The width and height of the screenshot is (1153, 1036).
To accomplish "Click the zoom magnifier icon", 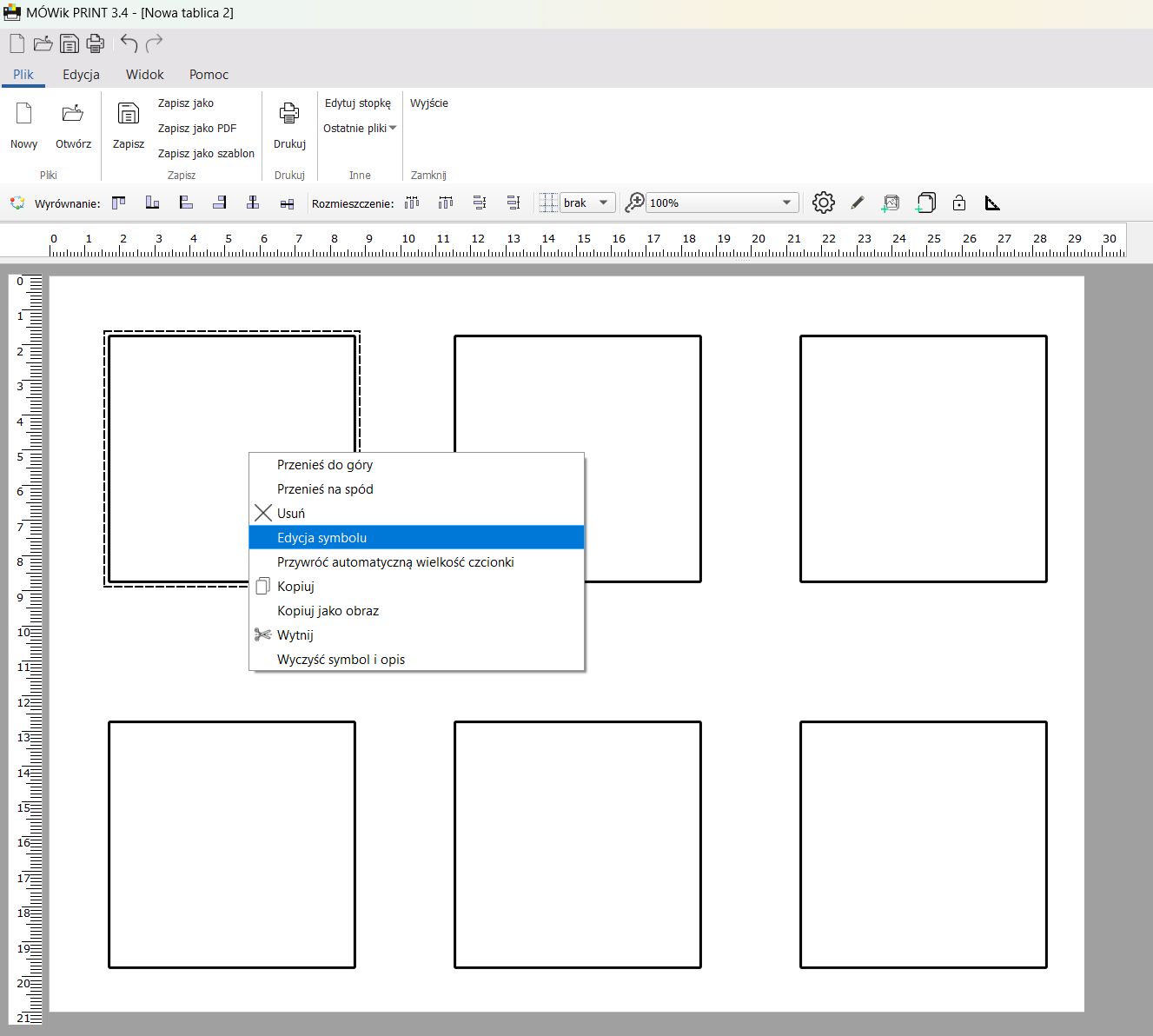I will point(635,203).
